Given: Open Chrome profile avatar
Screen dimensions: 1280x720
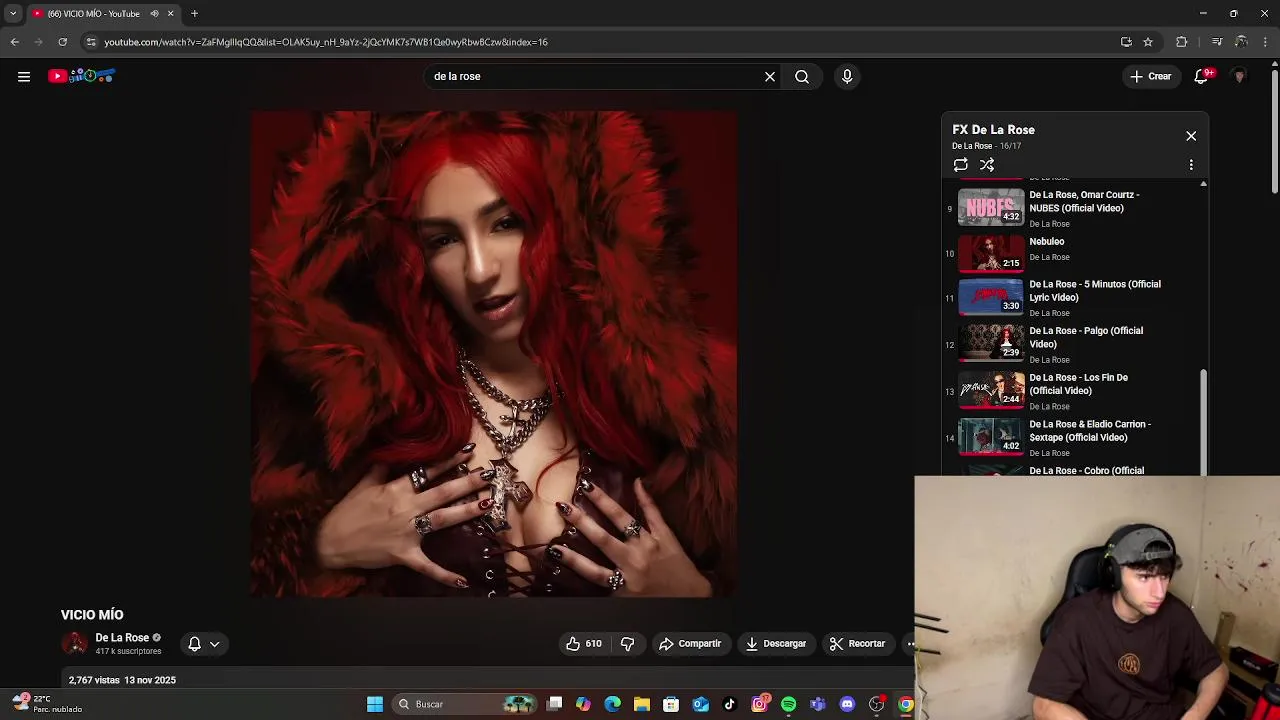Looking at the screenshot, I should [1241, 42].
